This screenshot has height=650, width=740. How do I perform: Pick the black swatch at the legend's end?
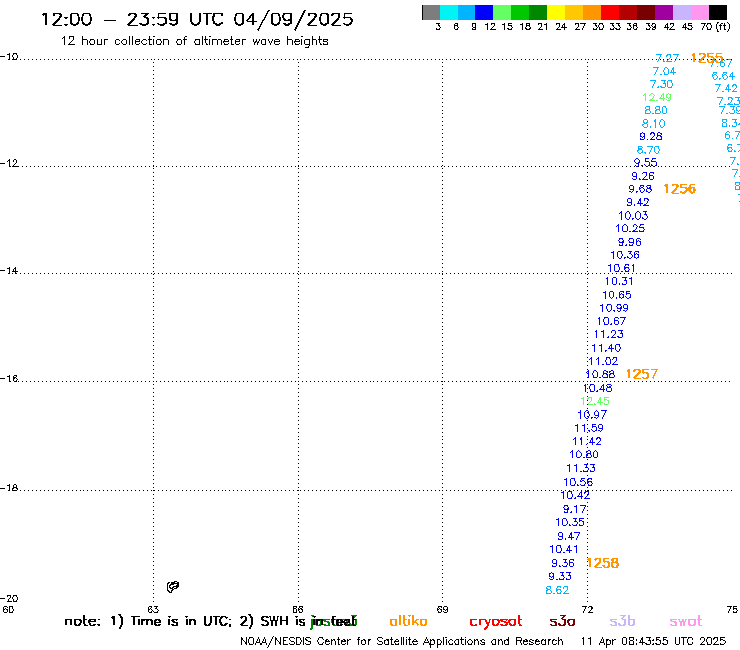coord(718,12)
